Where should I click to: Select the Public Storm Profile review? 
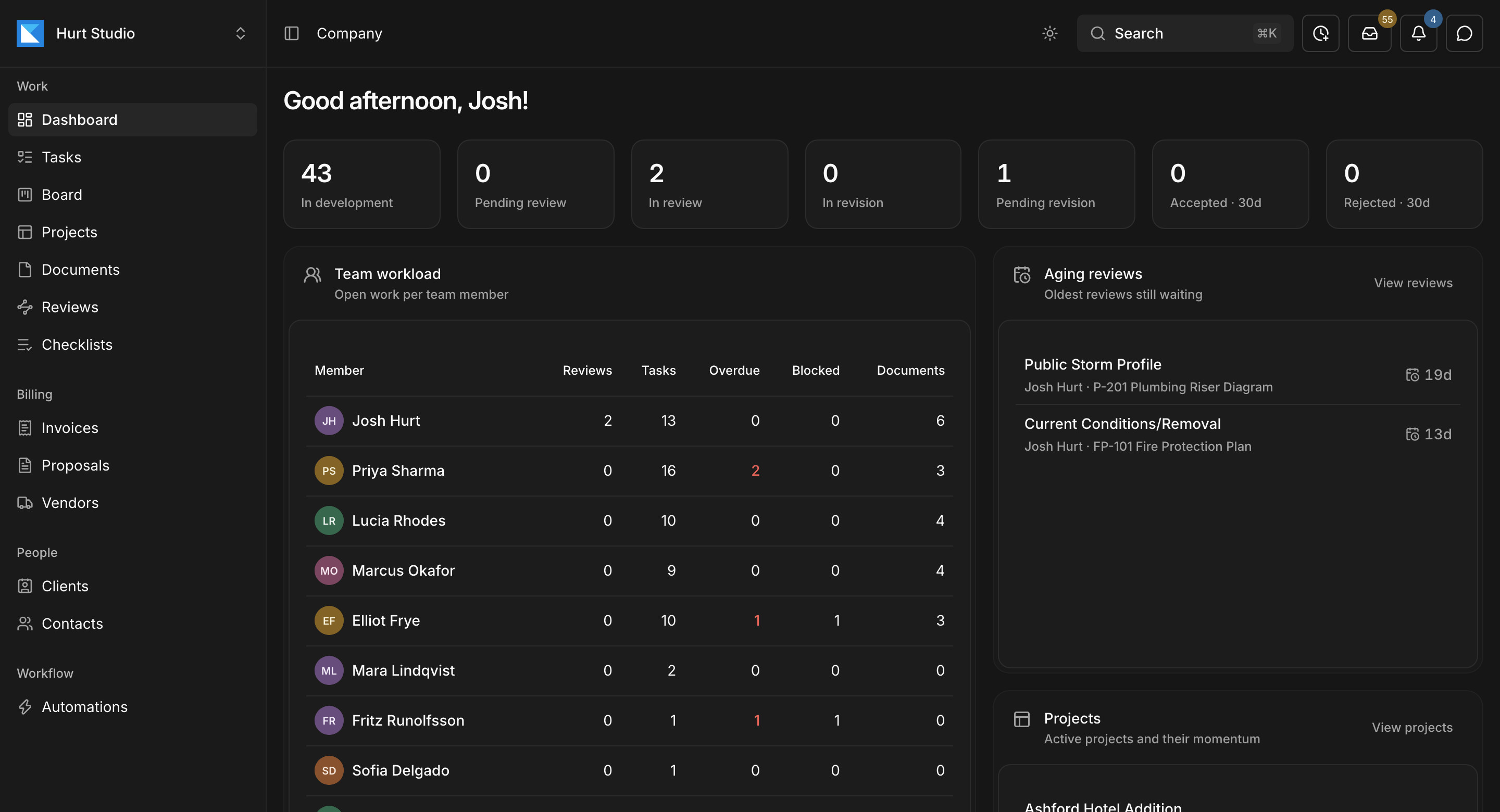coord(1237,375)
